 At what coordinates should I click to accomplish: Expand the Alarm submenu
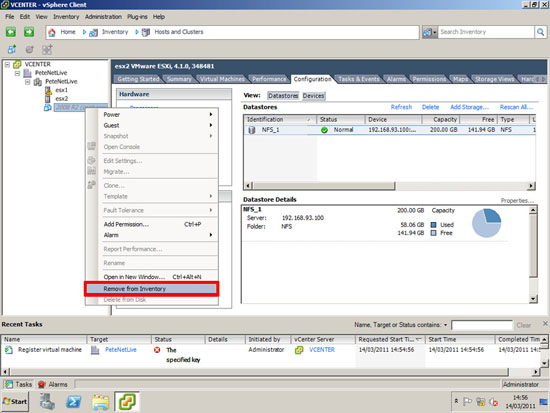[x=158, y=235]
